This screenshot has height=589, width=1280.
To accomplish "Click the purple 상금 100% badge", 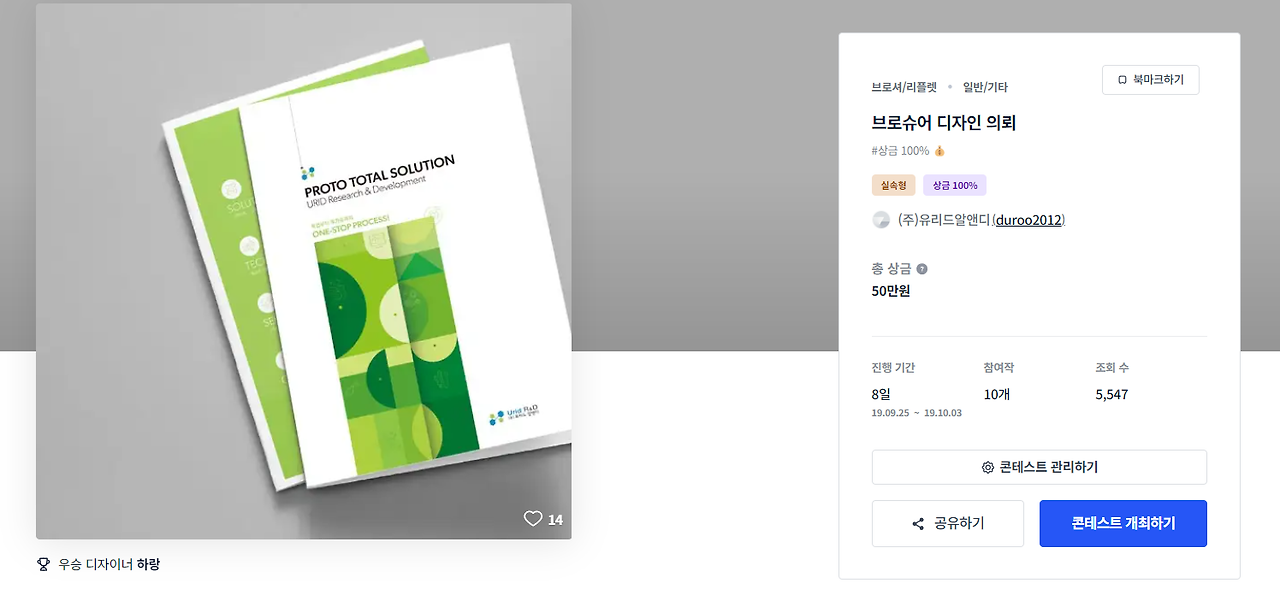I will (955, 186).
